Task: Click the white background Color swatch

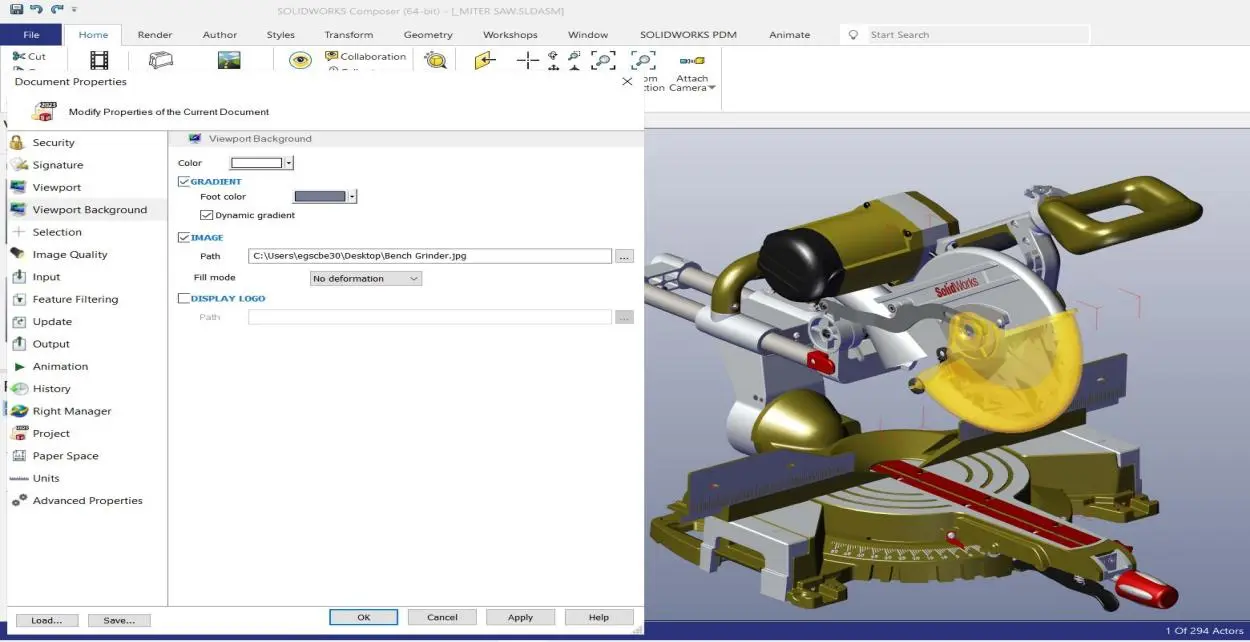Action: tap(257, 163)
